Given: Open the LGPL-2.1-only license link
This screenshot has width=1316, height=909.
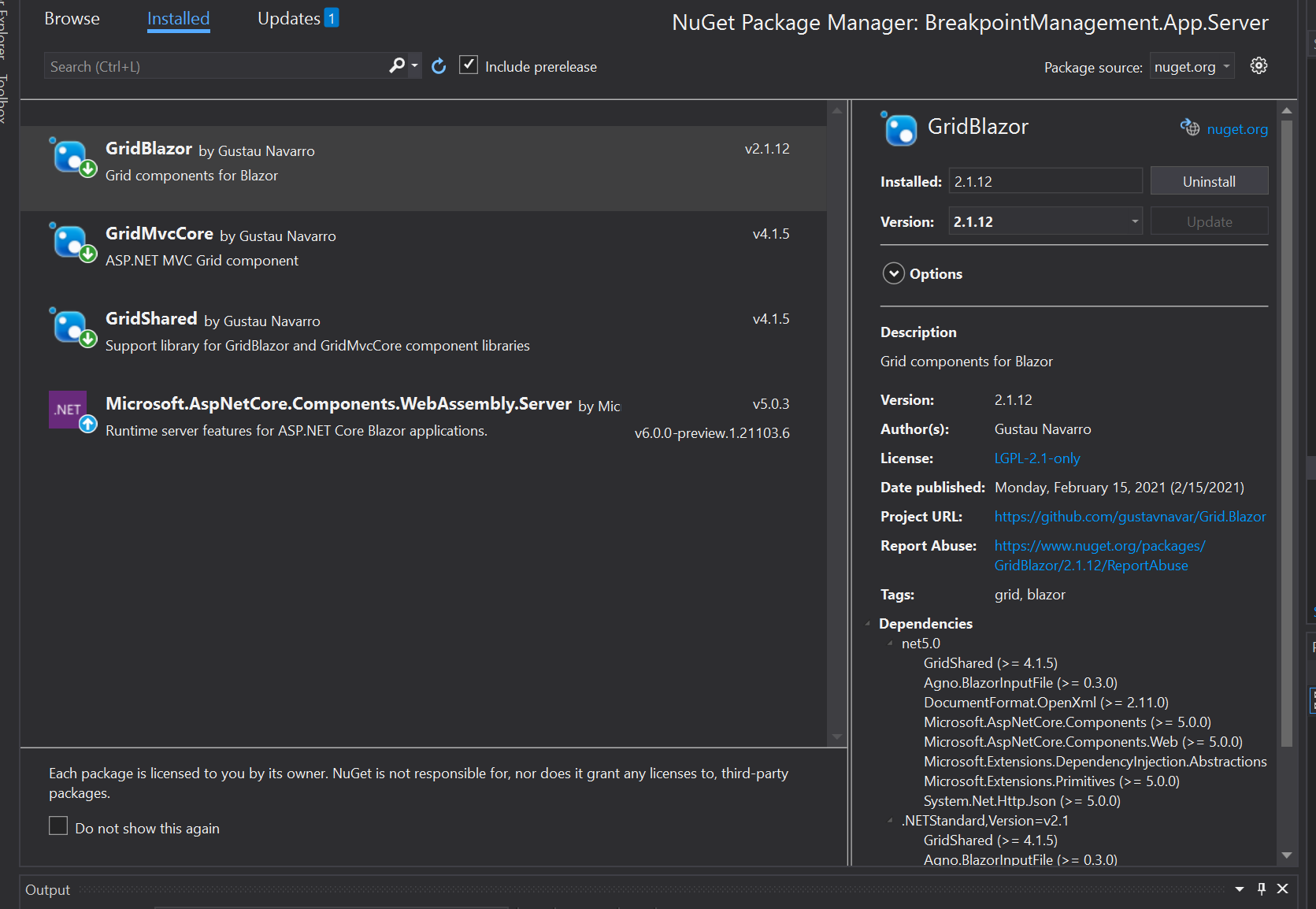Looking at the screenshot, I should pyautogui.click(x=1036, y=458).
